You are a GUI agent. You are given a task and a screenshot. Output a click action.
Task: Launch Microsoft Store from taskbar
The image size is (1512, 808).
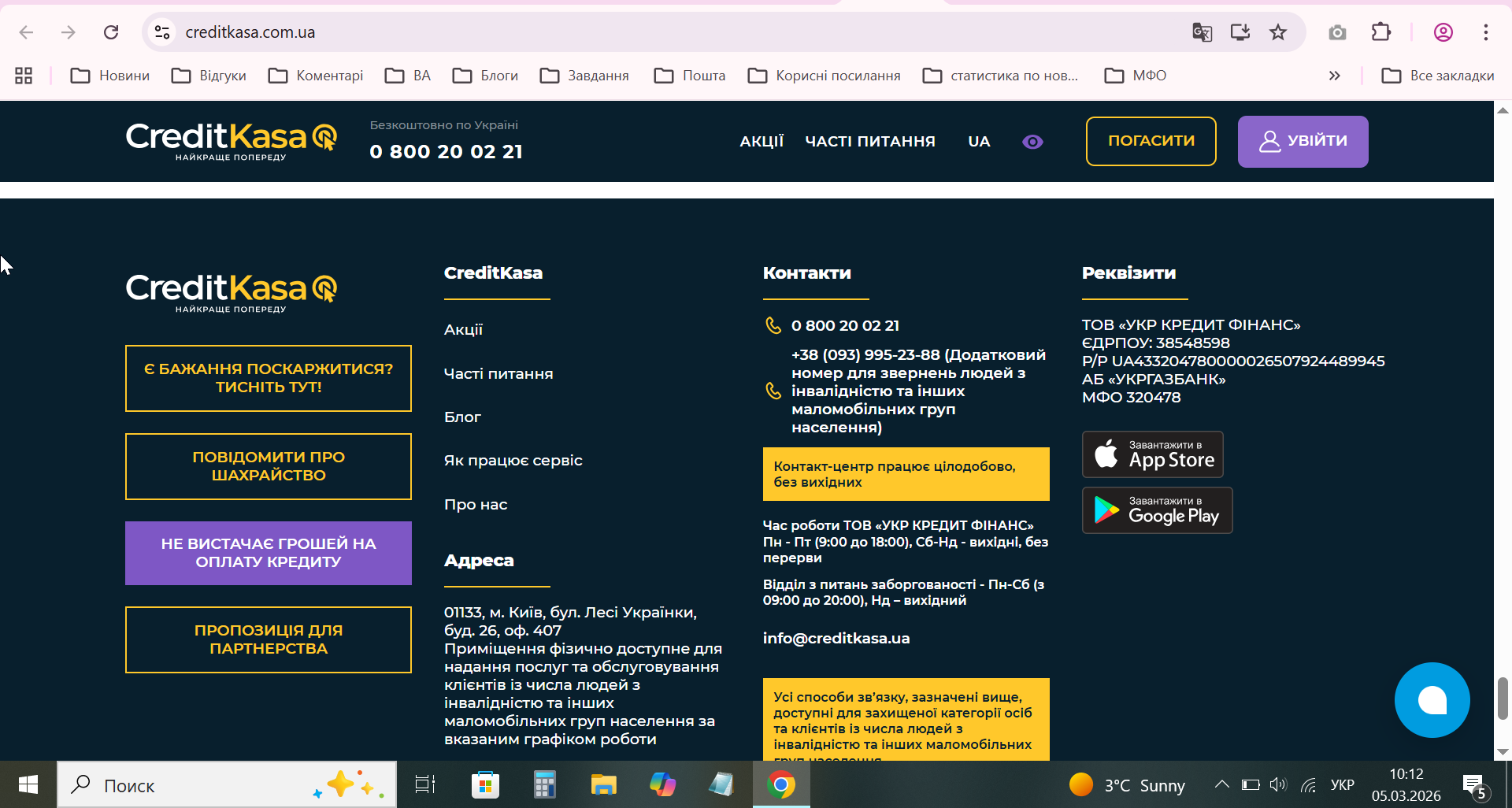click(x=485, y=784)
